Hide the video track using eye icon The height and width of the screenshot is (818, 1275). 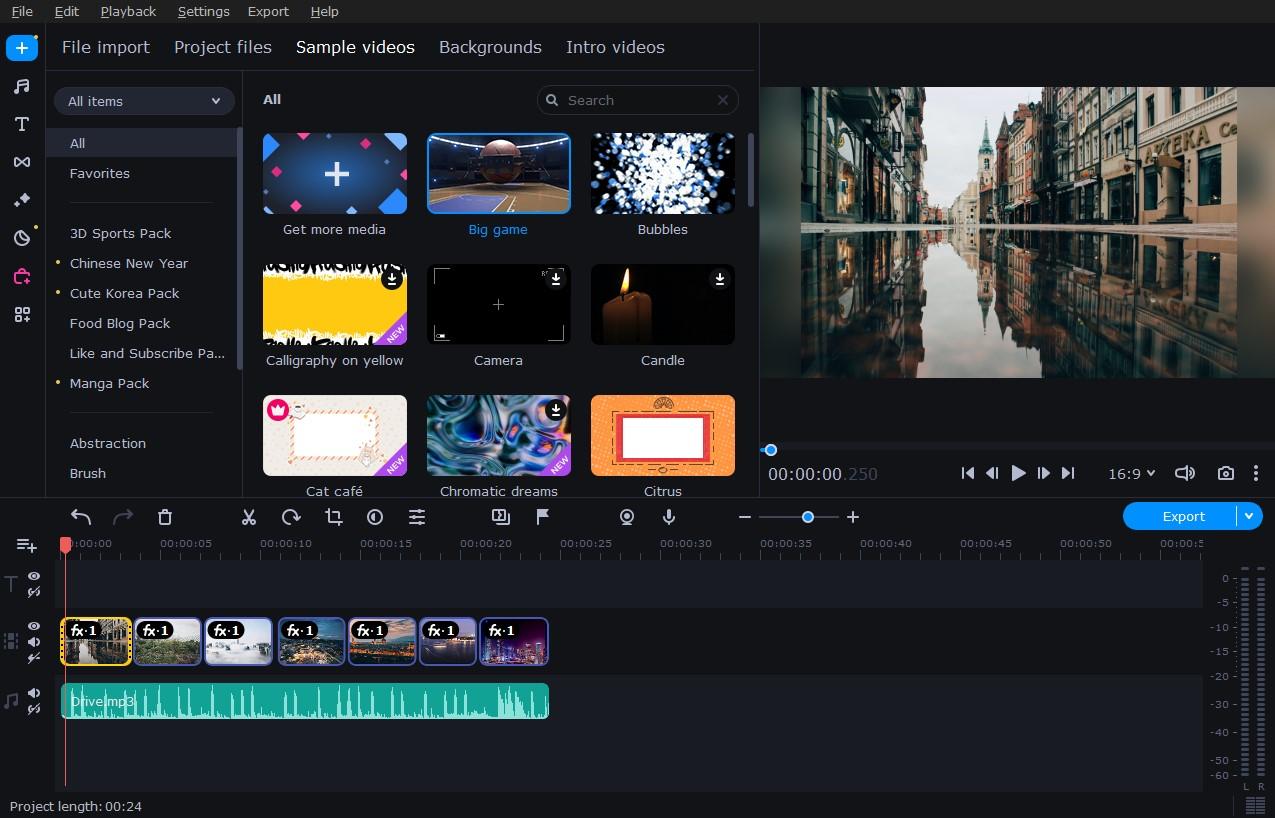pos(34,626)
